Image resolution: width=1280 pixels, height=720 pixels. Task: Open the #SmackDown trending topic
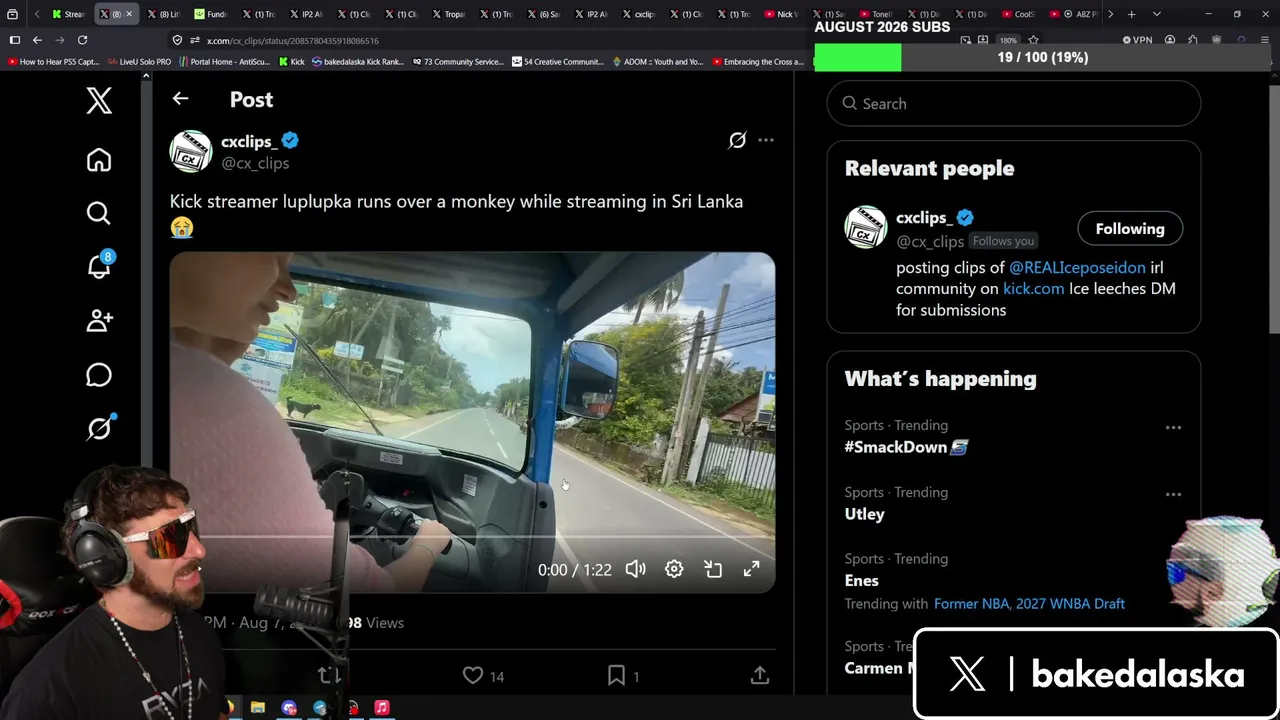[906, 447]
